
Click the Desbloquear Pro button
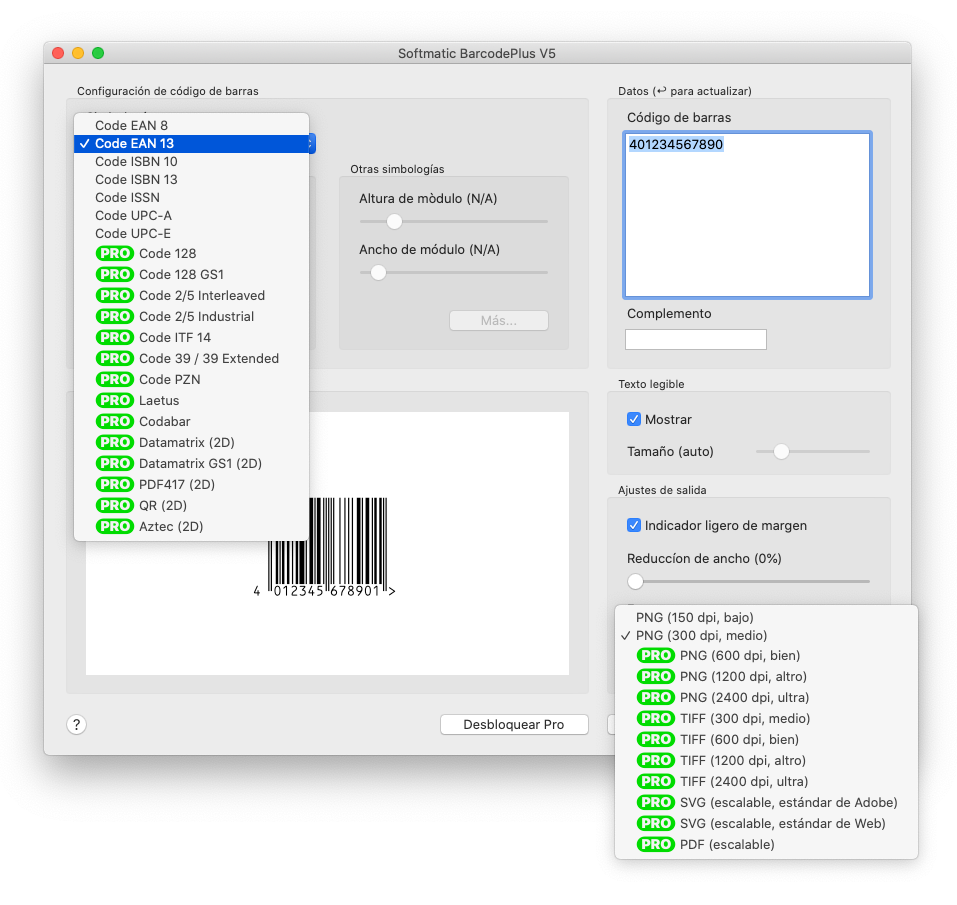[x=514, y=724]
